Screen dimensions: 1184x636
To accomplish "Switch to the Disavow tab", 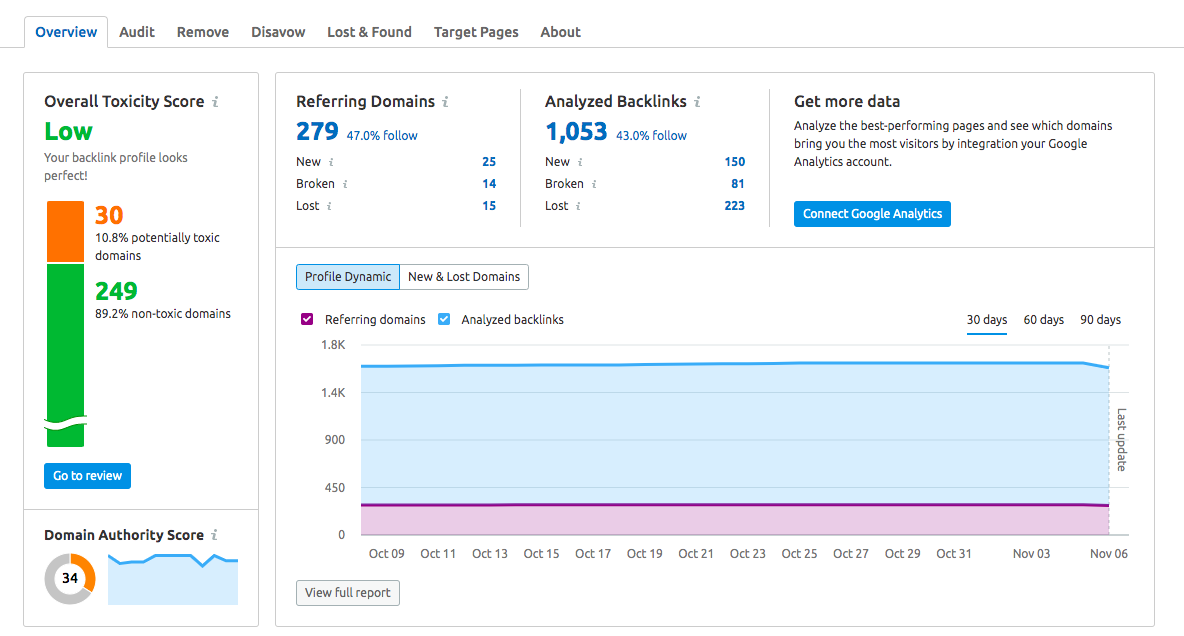I will [278, 32].
